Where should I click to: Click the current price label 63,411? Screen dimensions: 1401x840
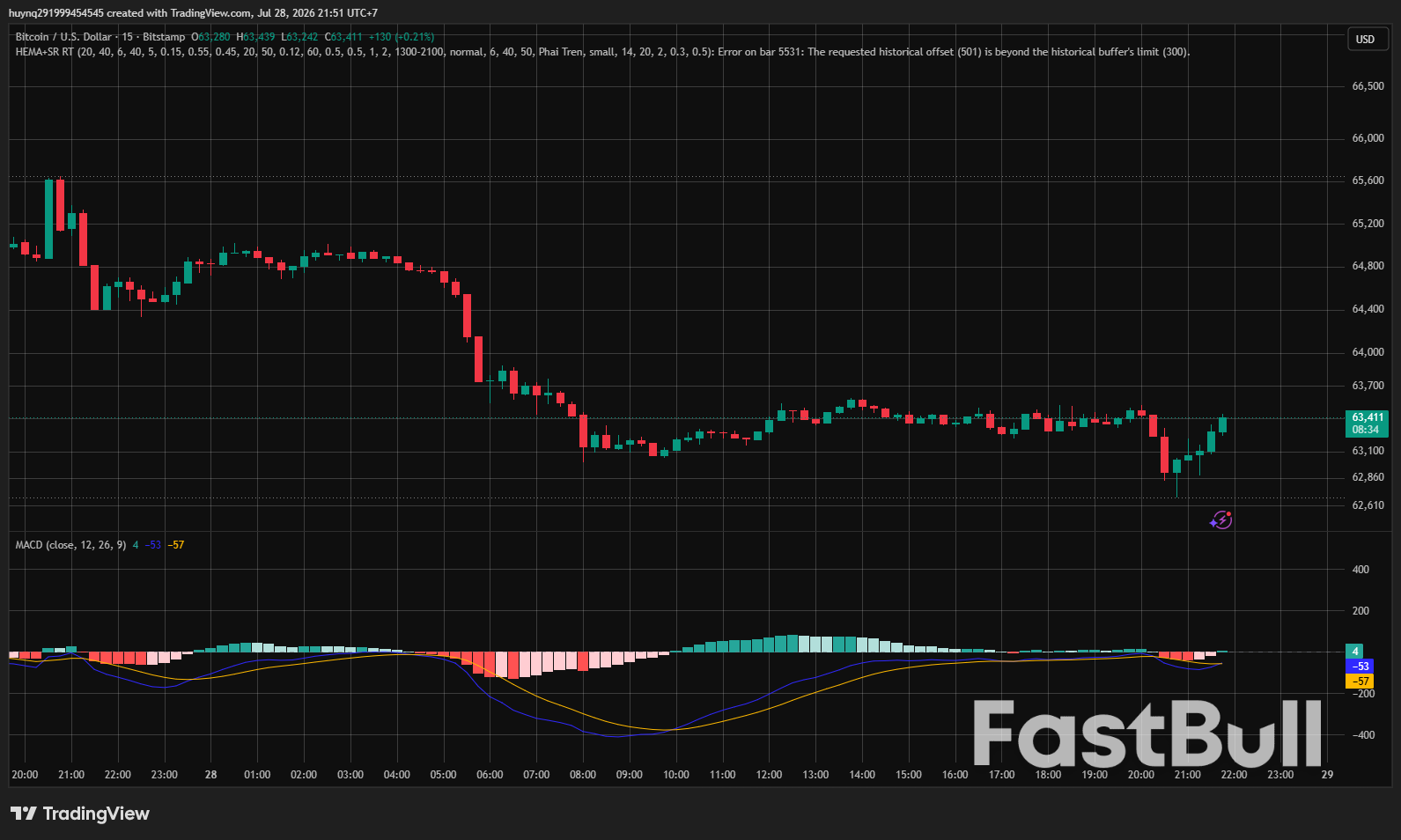pos(1368,417)
